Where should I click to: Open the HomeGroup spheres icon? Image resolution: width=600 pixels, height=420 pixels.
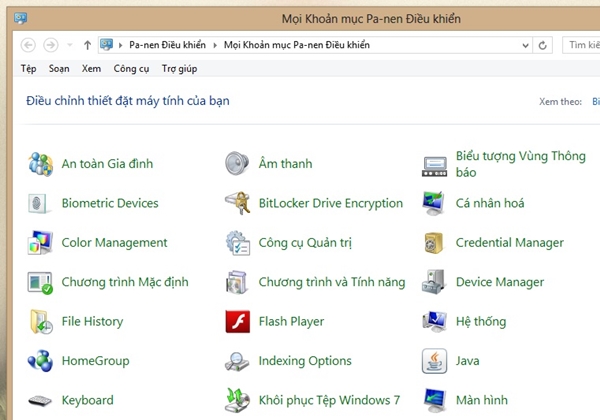tap(40, 360)
